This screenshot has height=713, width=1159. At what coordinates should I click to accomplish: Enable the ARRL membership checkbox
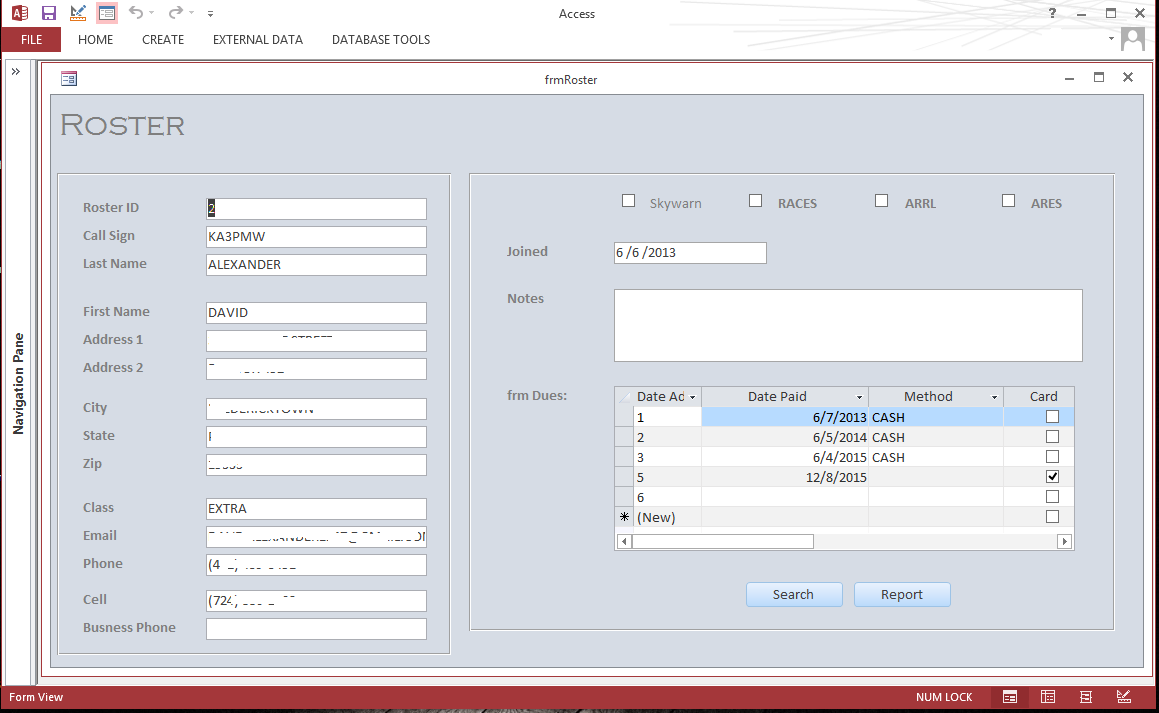click(881, 201)
